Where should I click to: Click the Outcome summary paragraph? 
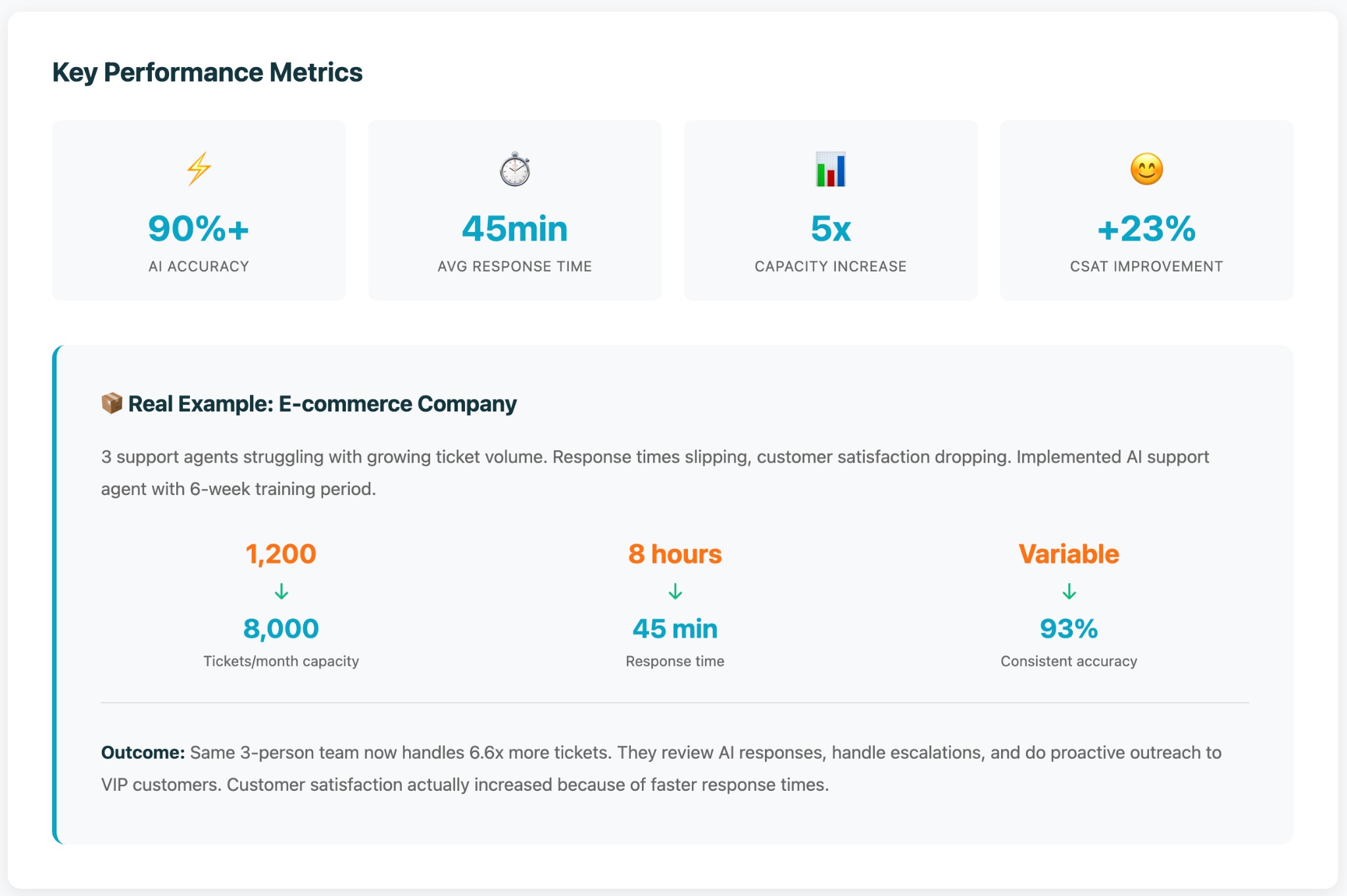[661, 768]
